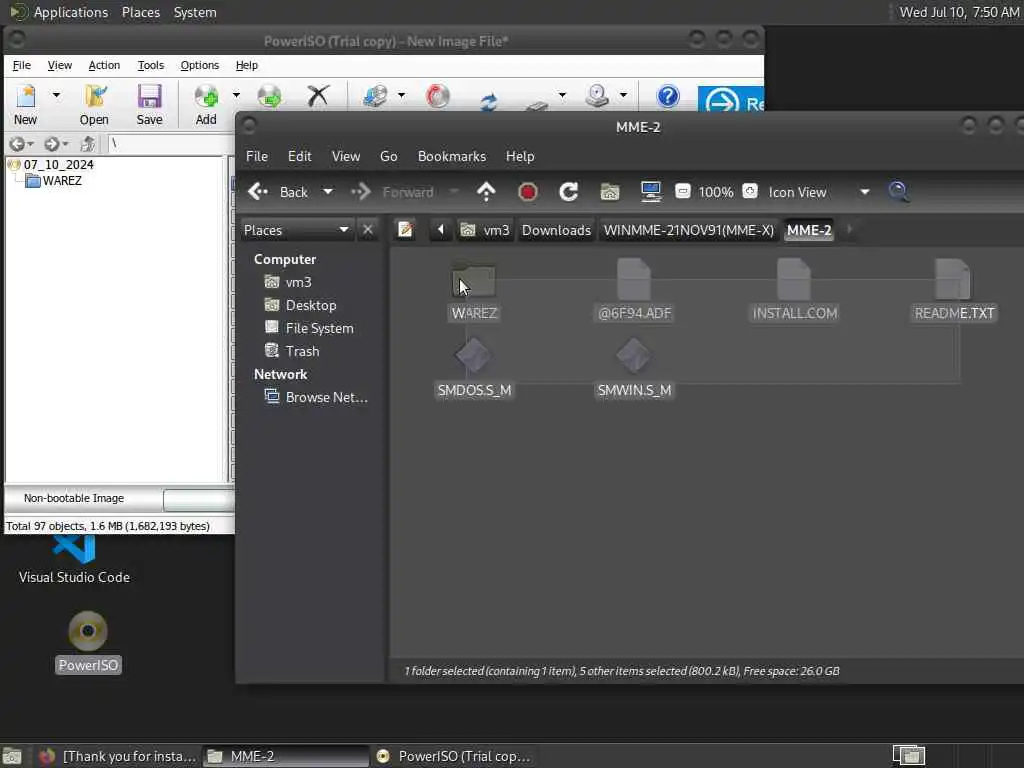
Task: Click PowerISO New image button
Action: pos(26,104)
